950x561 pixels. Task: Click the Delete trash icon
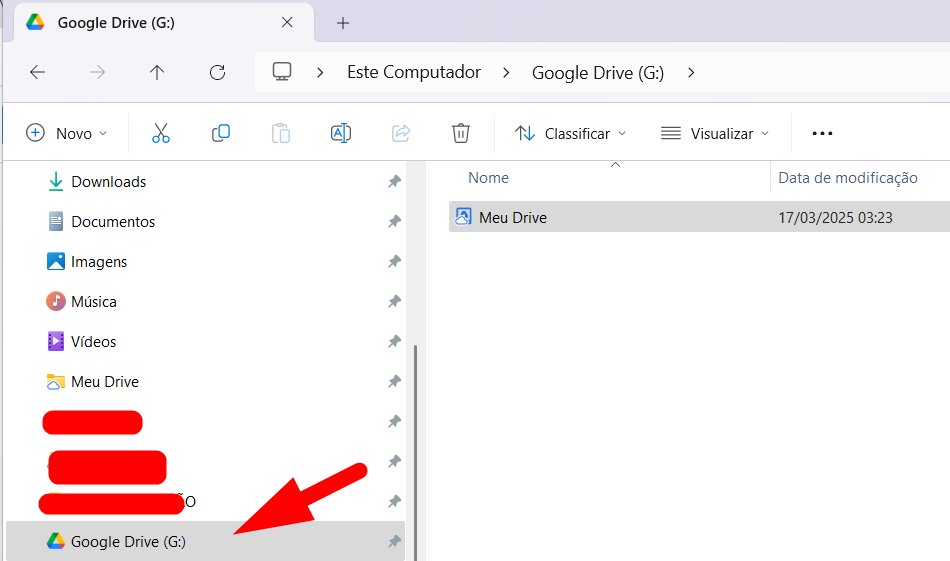461,133
